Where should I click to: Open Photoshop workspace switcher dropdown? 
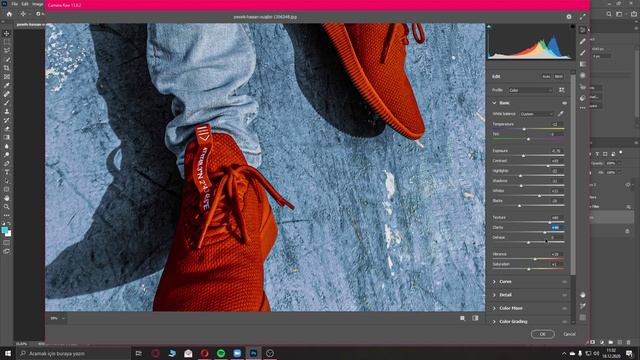620,14
